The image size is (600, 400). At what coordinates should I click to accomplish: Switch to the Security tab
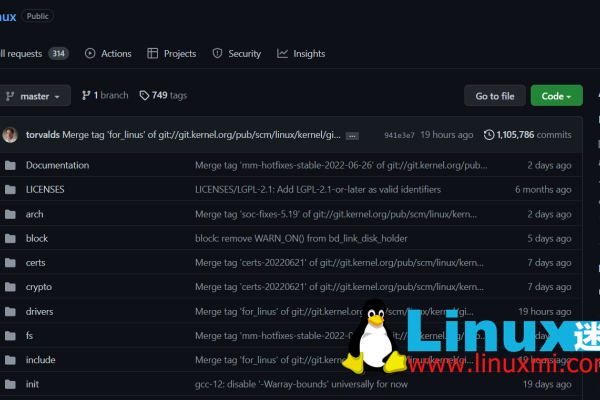(236, 54)
